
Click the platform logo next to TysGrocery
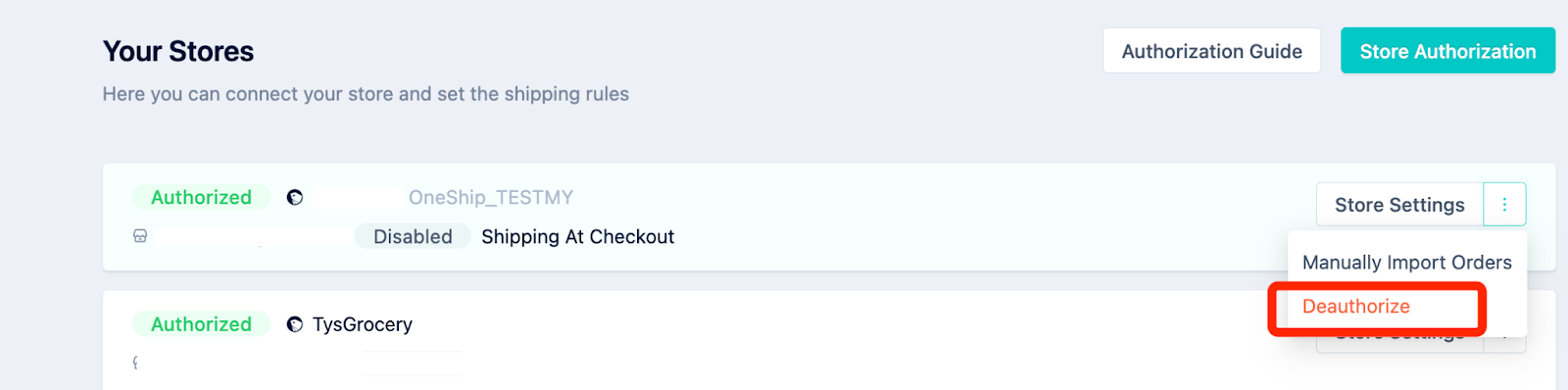(294, 324)
